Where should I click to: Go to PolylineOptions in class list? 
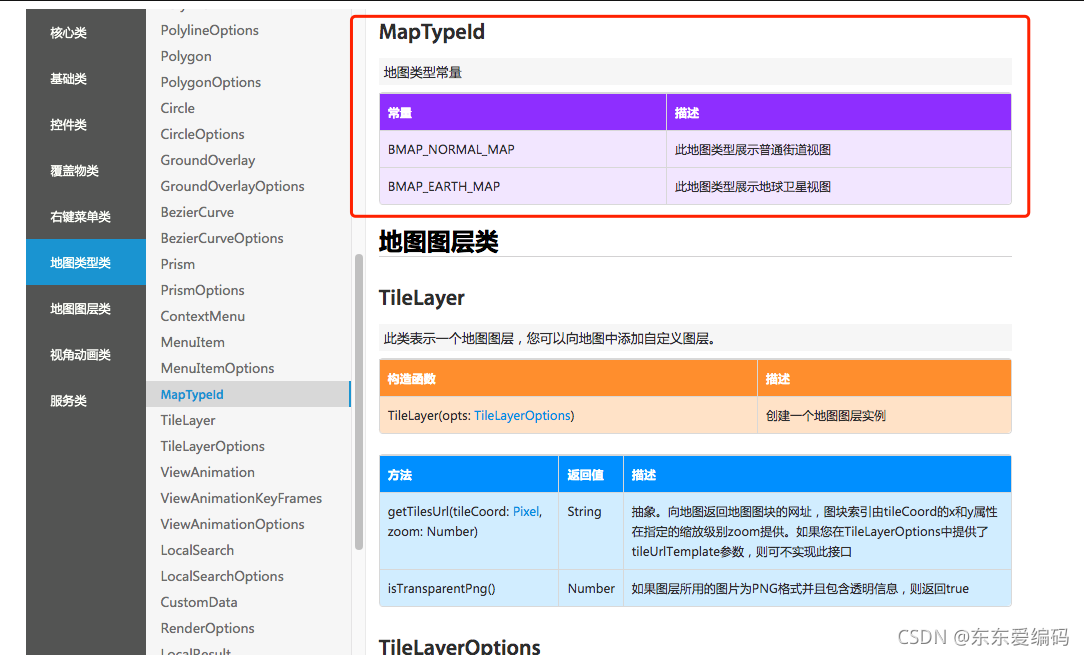pyautogui.click(x=209, y=30)
